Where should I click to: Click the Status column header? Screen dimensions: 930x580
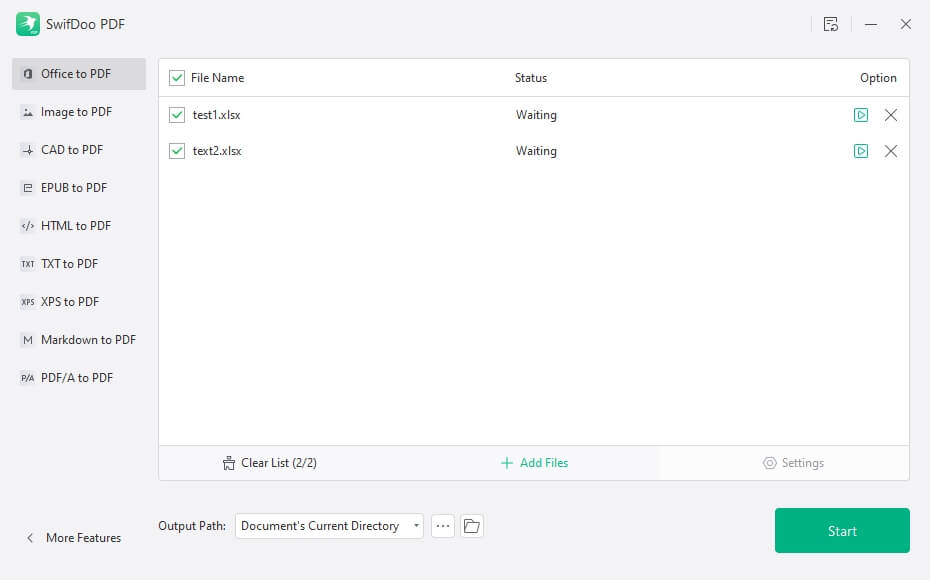coord(531,78)
